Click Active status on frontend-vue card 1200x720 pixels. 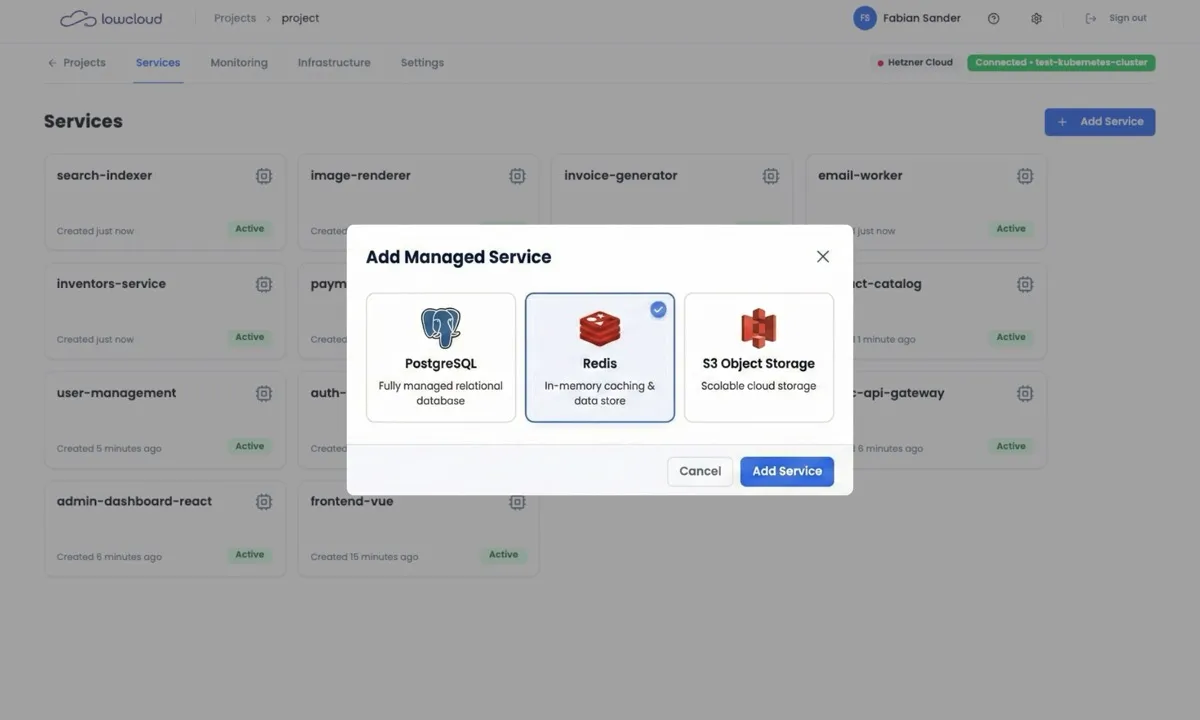coord(504,555)
